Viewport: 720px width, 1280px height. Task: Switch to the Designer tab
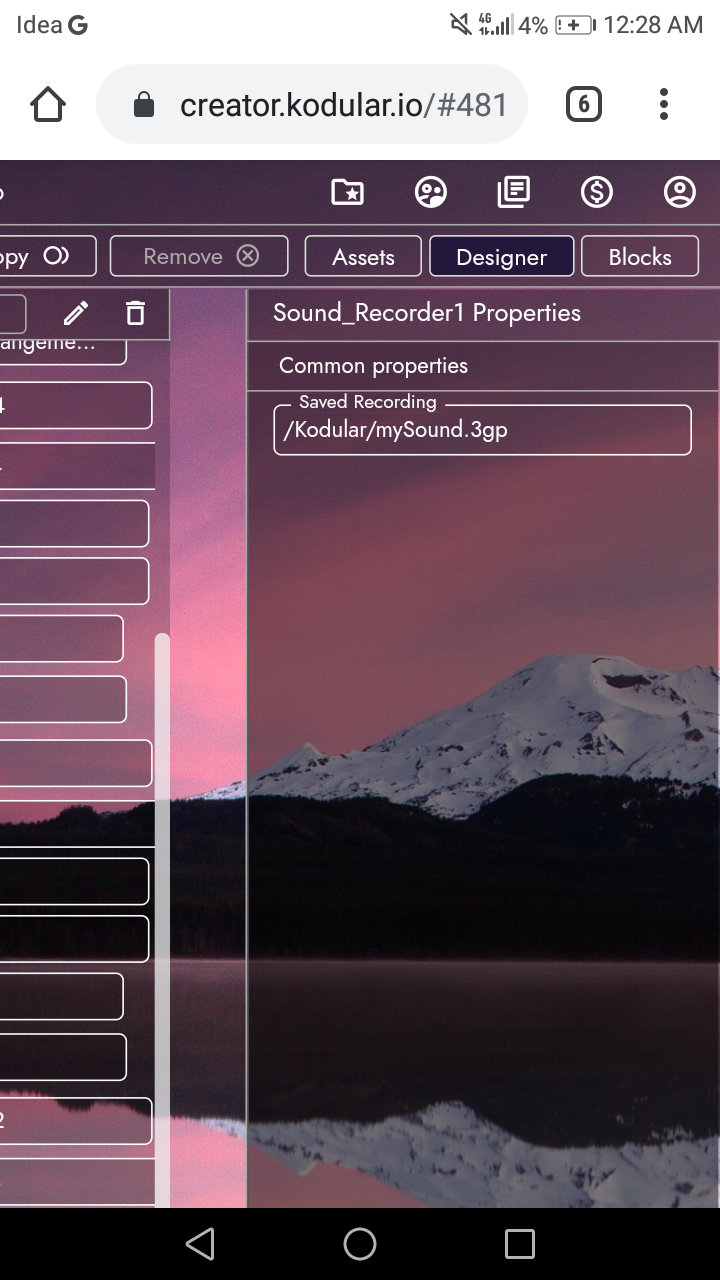(501, 257)
